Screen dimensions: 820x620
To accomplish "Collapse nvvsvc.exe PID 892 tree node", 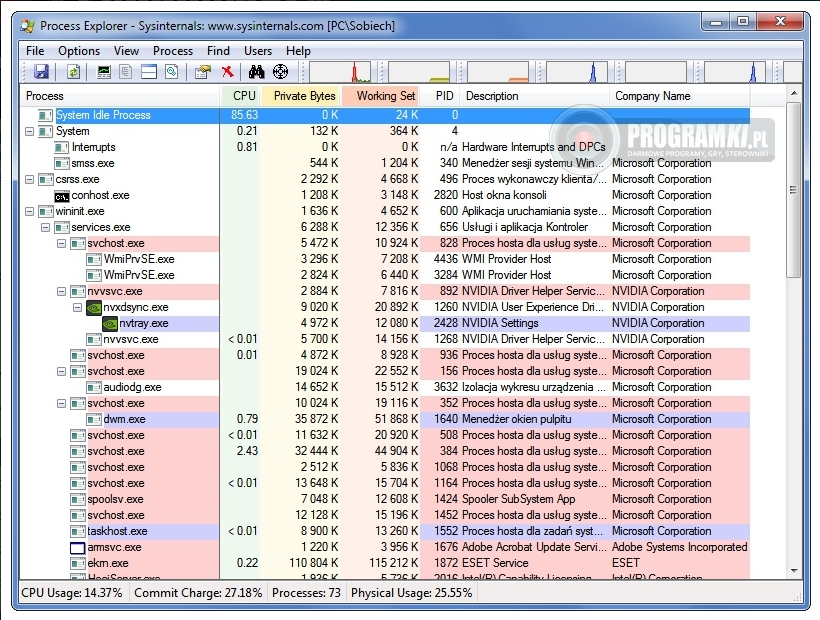I will 62,291.
